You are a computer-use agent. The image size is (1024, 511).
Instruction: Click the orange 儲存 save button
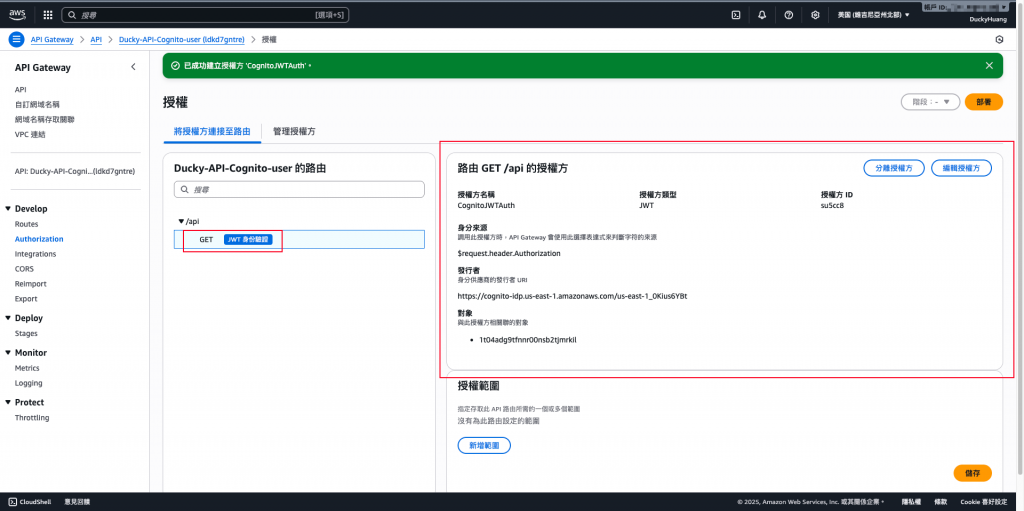point(972,473)
